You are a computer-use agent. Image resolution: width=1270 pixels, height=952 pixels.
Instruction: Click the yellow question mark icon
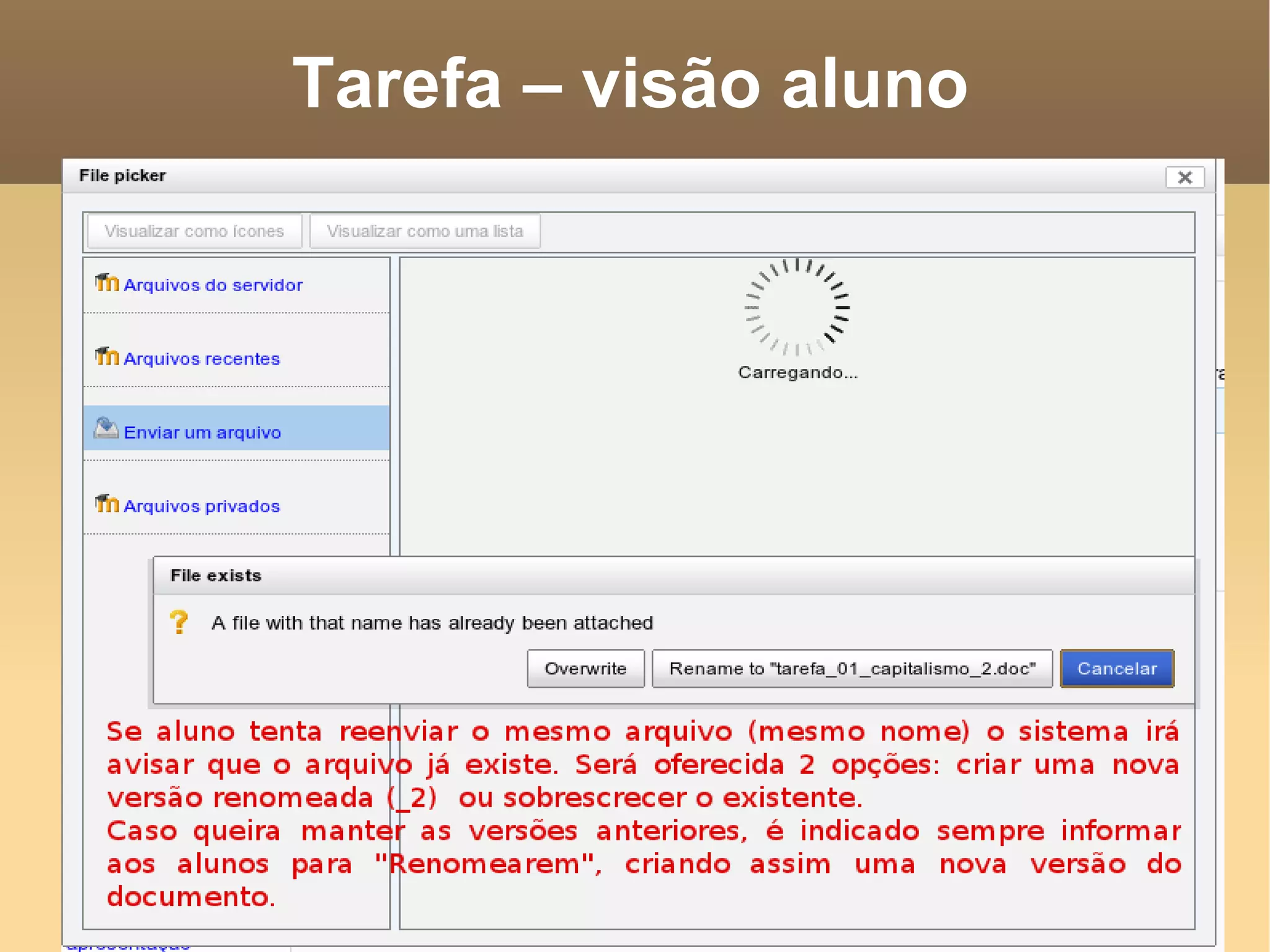[179, 622]
